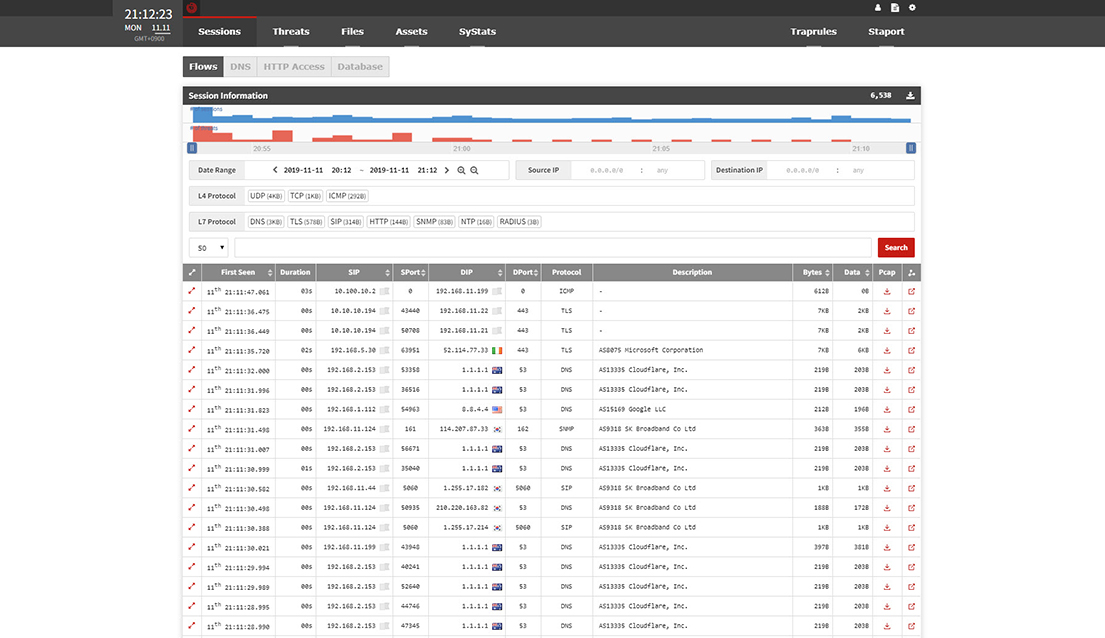This screenshot has width=1105, height=638.
Task: Open the Traprules page
Action: [x=813, y=32]
